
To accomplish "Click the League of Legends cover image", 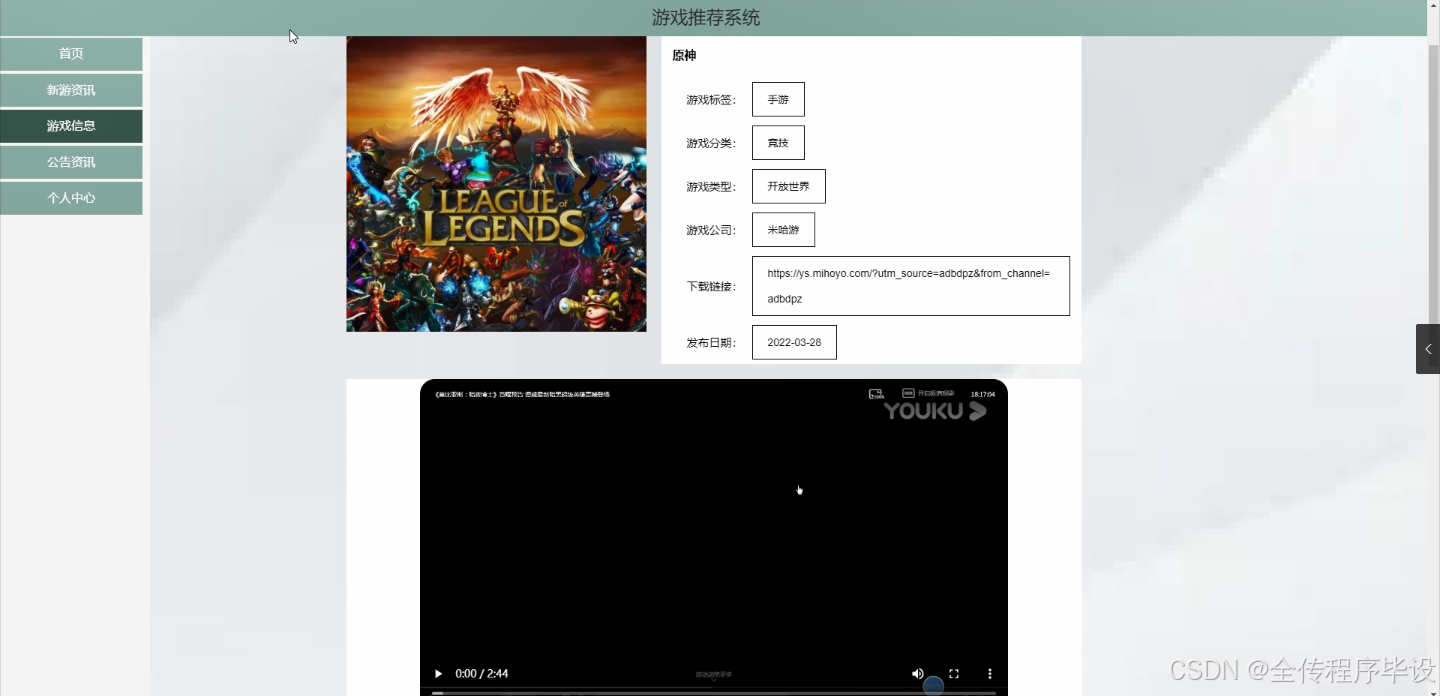I will point(496,184).
